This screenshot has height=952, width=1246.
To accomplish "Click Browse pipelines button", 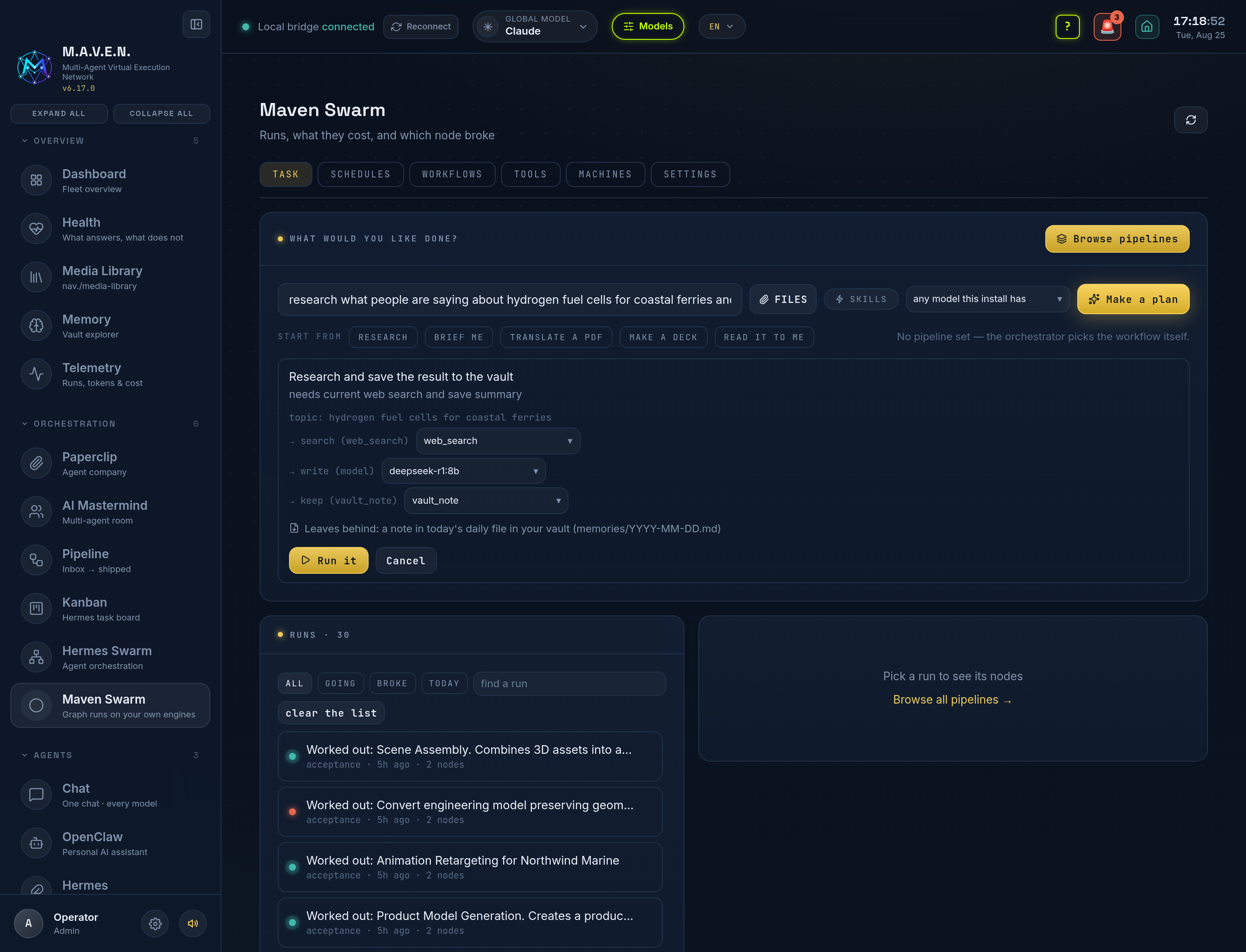I will pyautogui.click(x=1117, y=239).
